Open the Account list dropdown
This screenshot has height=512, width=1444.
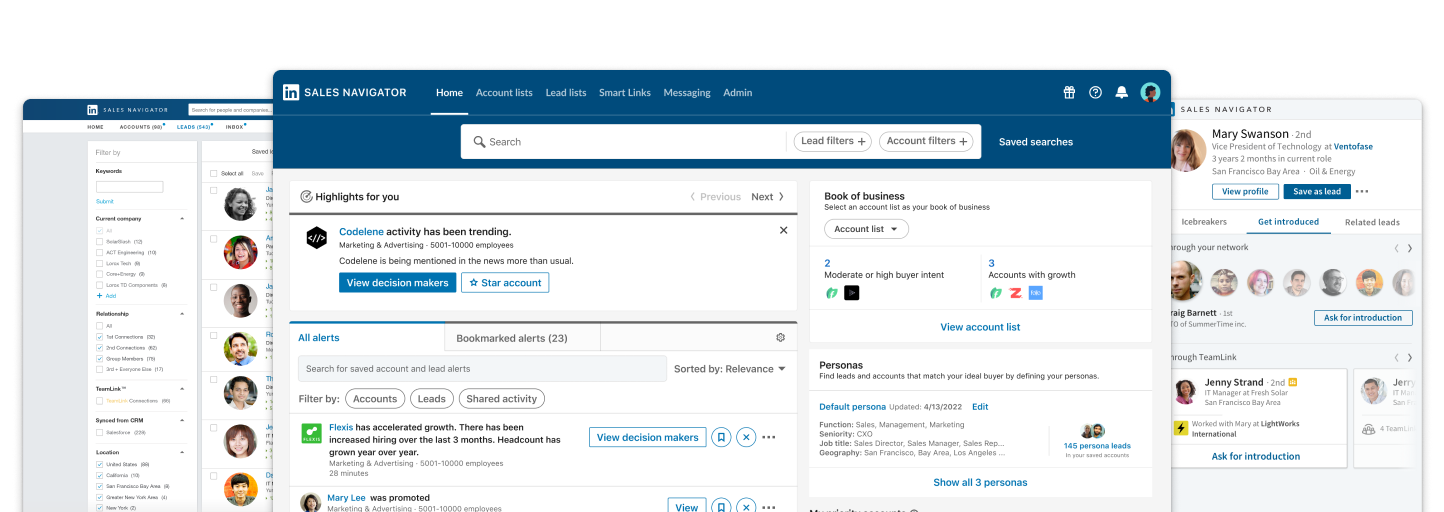coord(866,229)
